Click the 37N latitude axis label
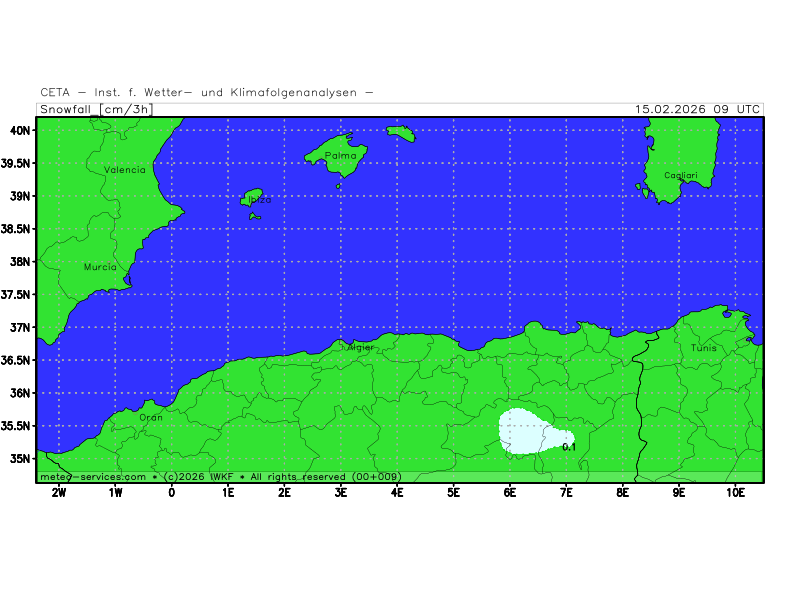800x600 pixels. (21, 327)
